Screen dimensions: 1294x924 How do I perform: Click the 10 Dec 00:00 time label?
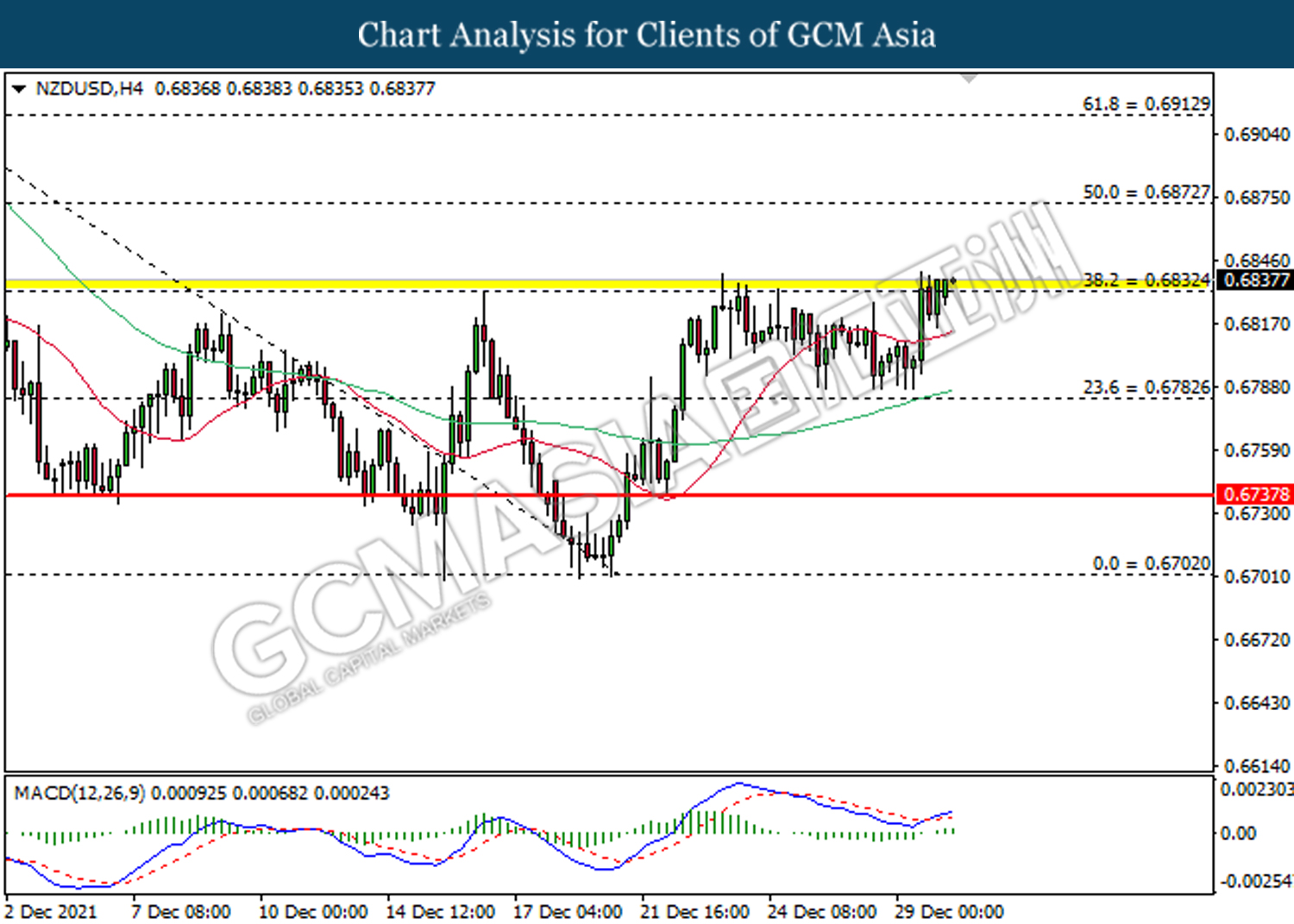click(313, 912)
